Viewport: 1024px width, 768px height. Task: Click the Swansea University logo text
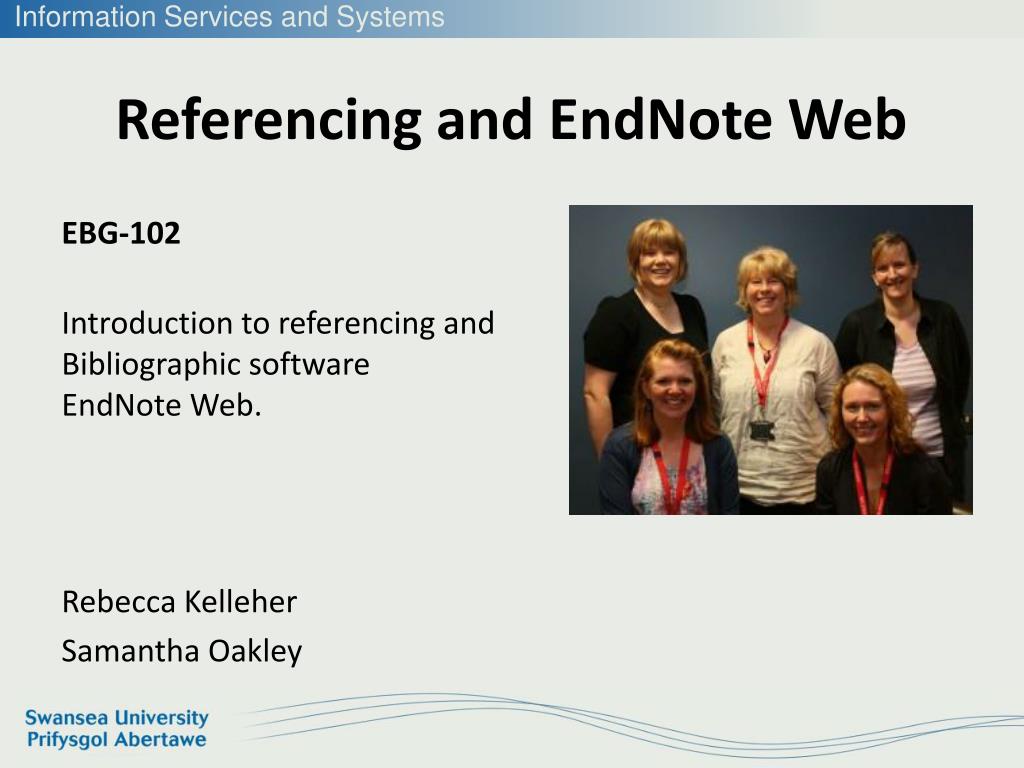[116, 718]
